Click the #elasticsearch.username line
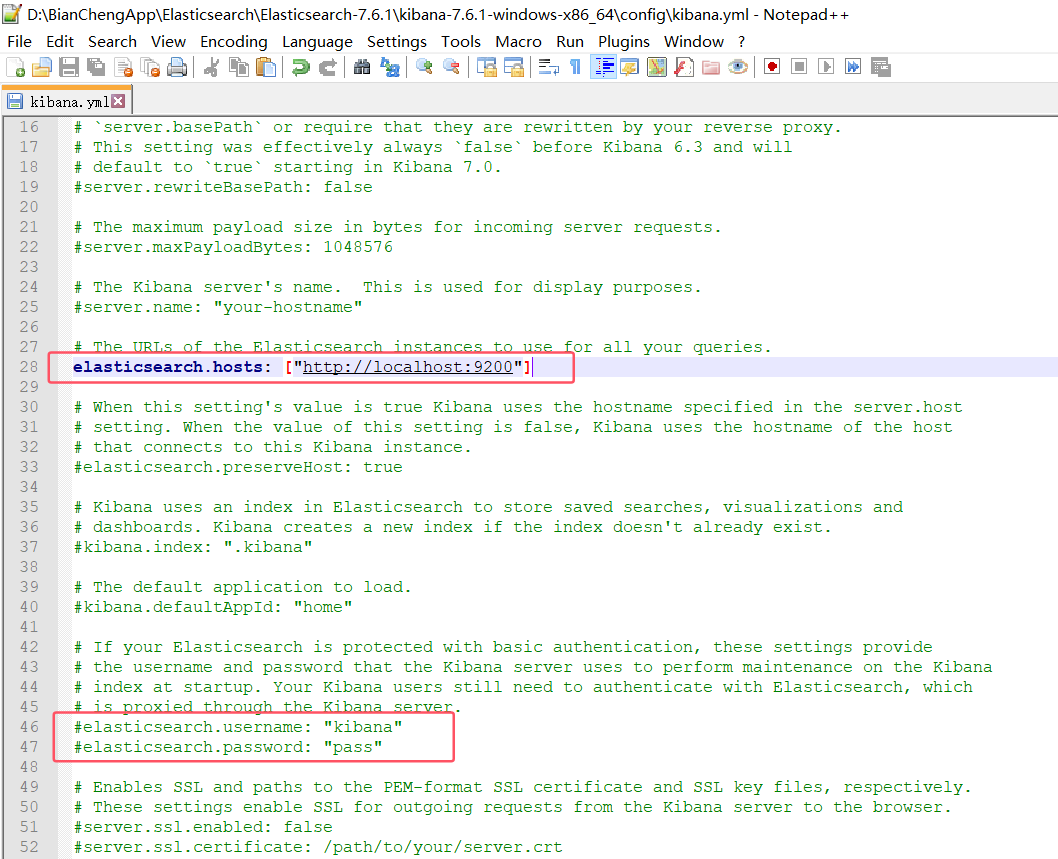Viewport: 1058px width, 859px height. coord(238,727)
